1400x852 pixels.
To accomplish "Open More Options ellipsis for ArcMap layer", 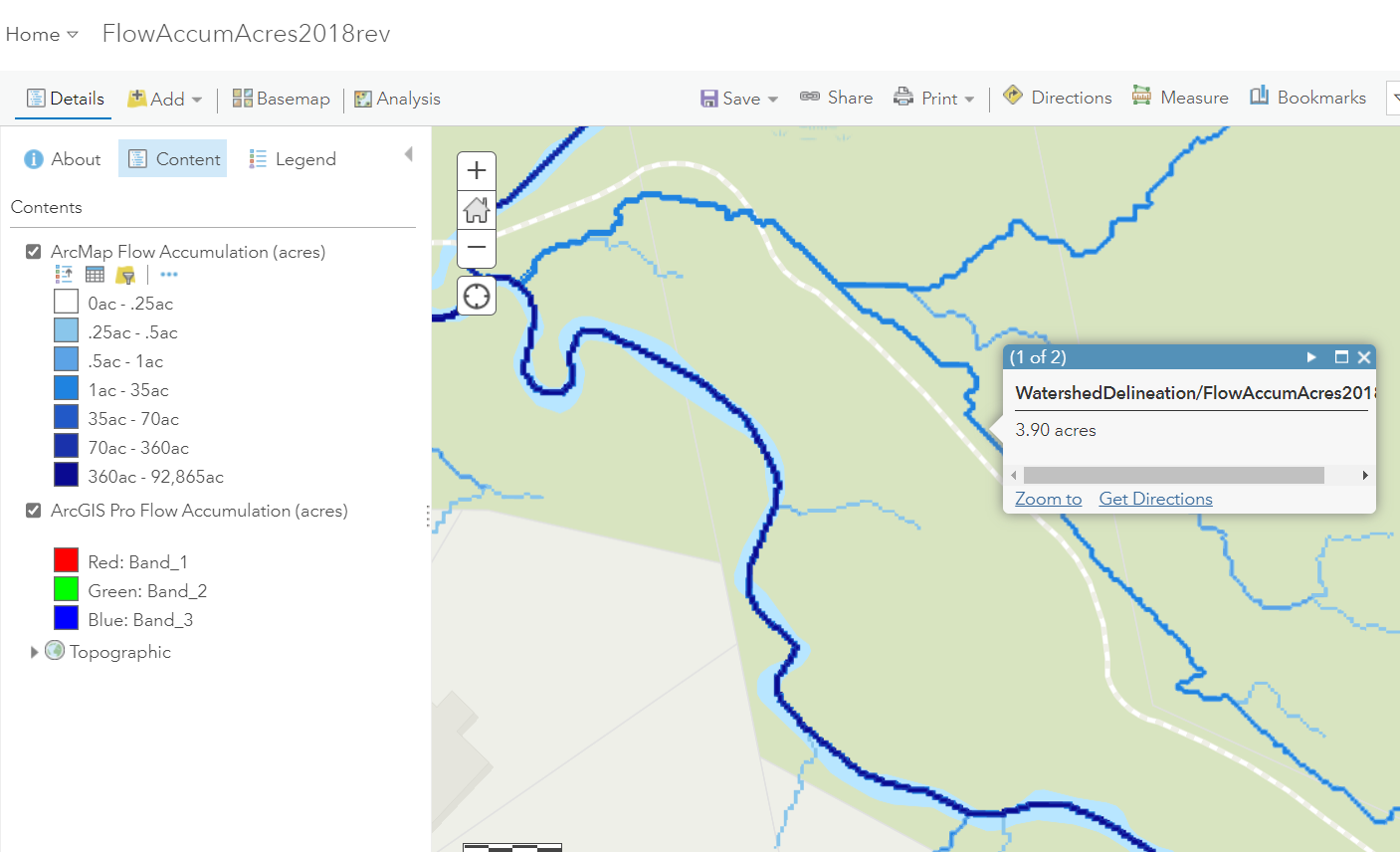I will 168,275.
